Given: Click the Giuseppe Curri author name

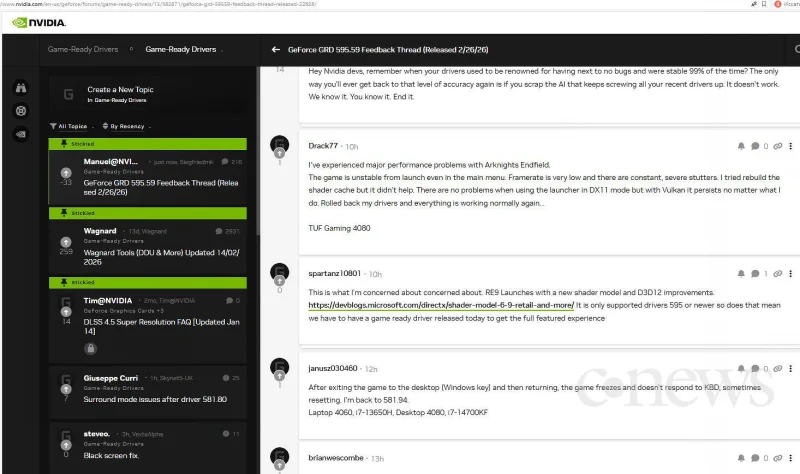Looking at the screenshot, I should point(111,378).
